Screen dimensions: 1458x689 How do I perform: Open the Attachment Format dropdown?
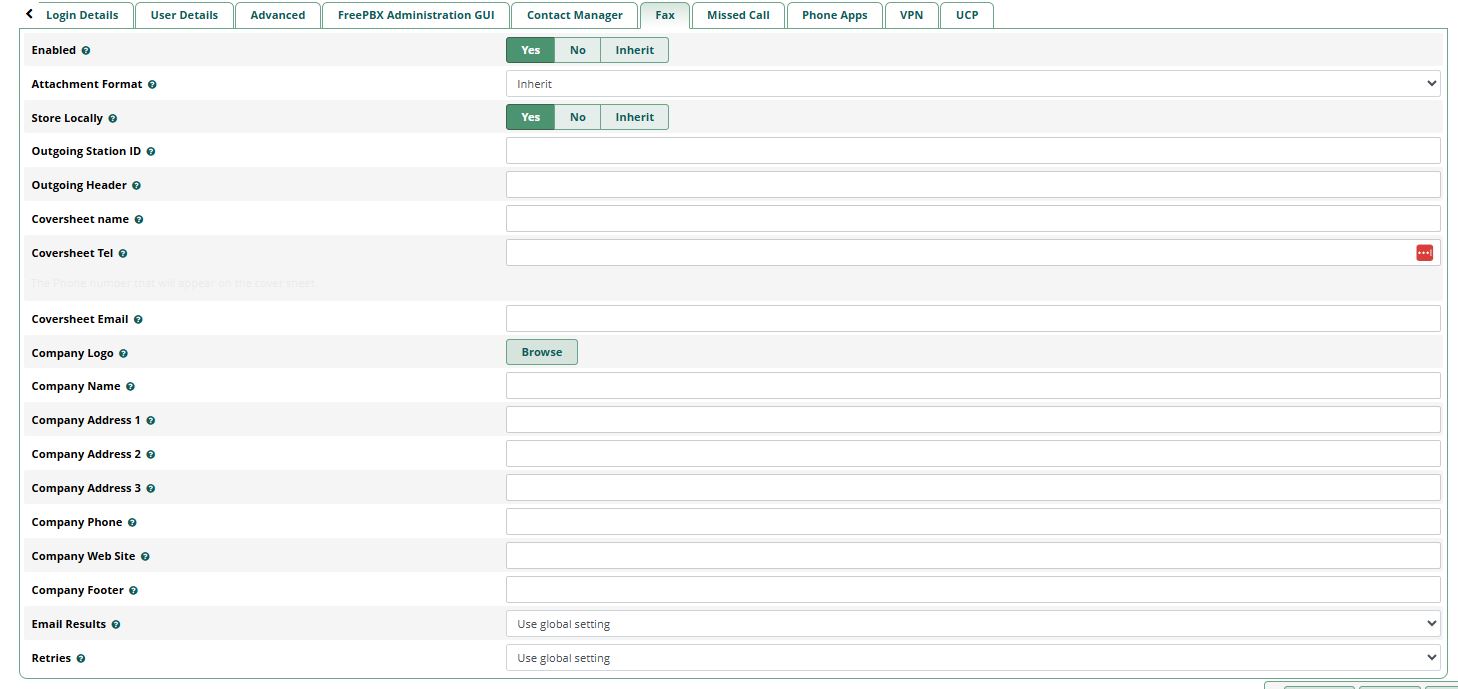pyautogui.click(x=972, y=84)
